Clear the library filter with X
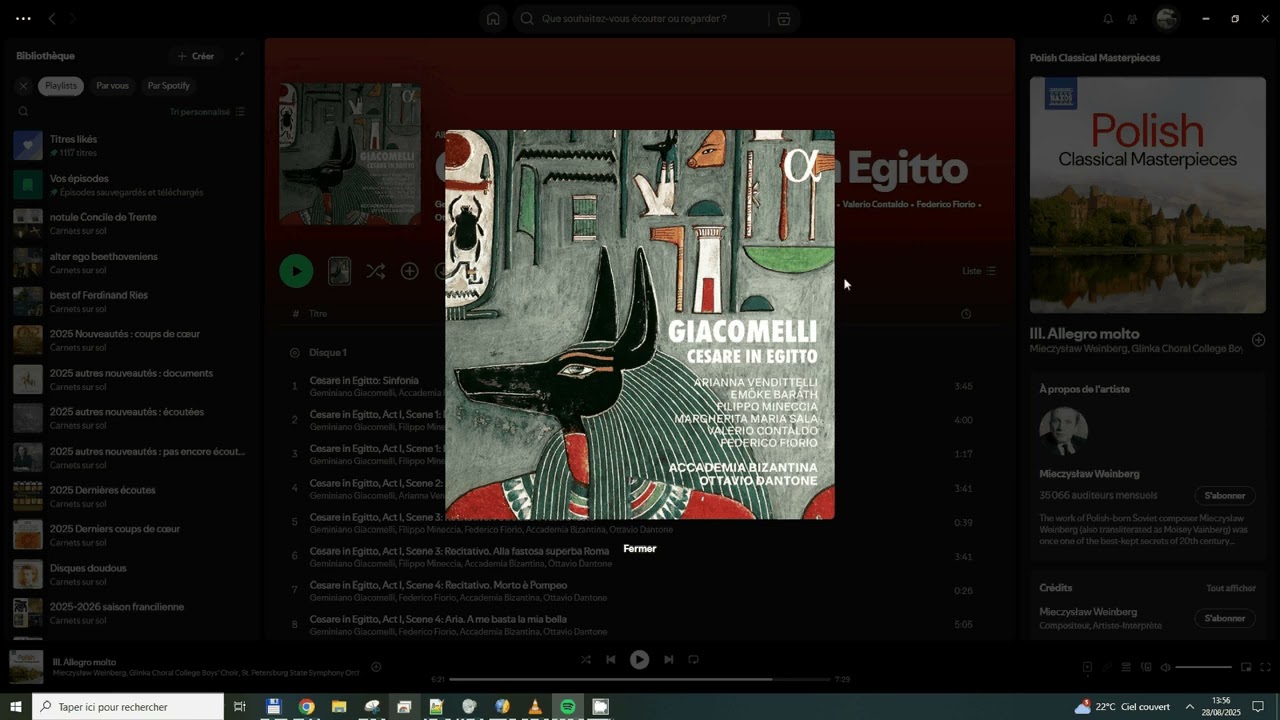Screen dimensions: 1280x720 click(x=24, y=86)
